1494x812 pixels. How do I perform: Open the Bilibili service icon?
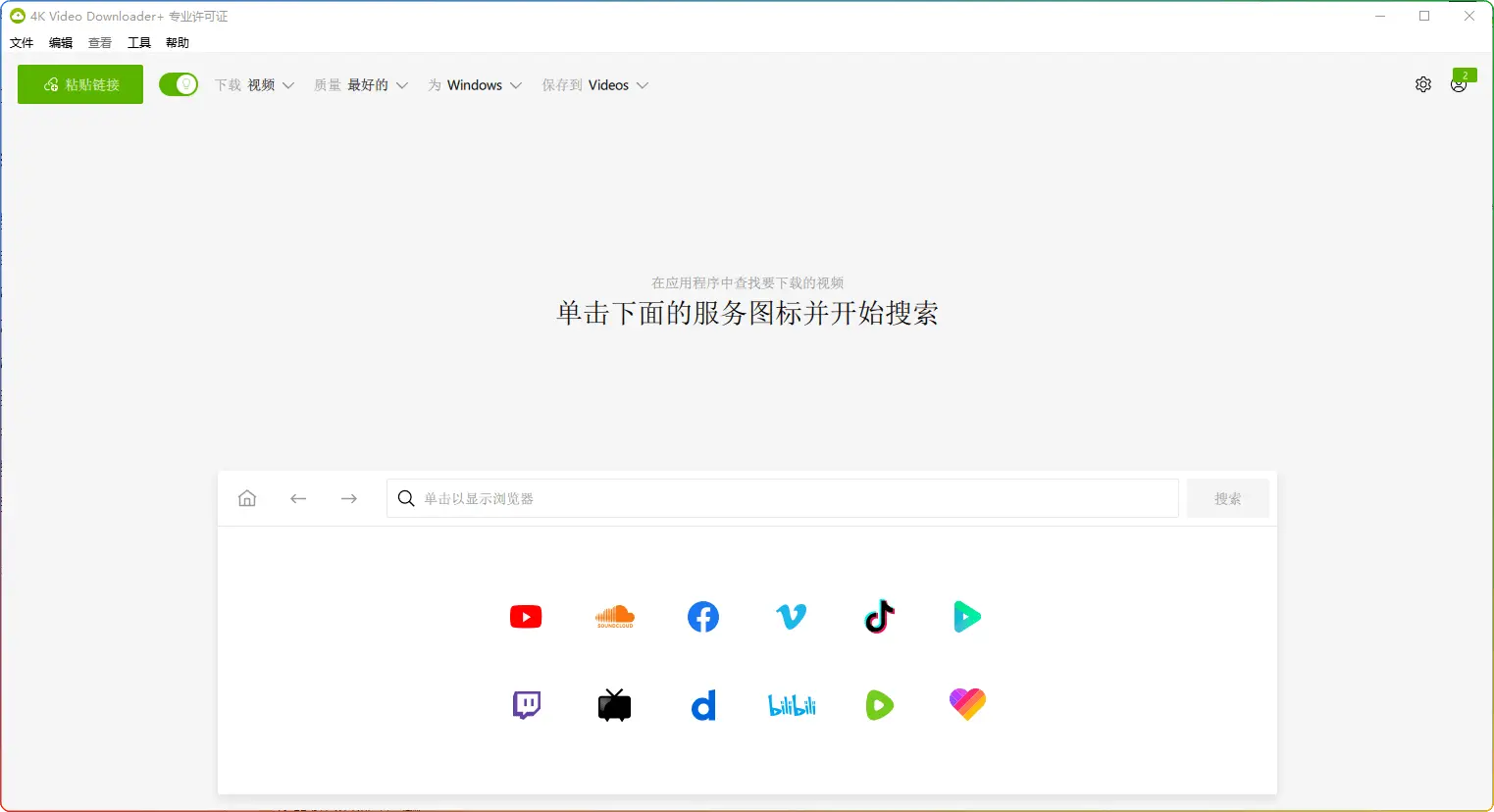tap(792, 705)
